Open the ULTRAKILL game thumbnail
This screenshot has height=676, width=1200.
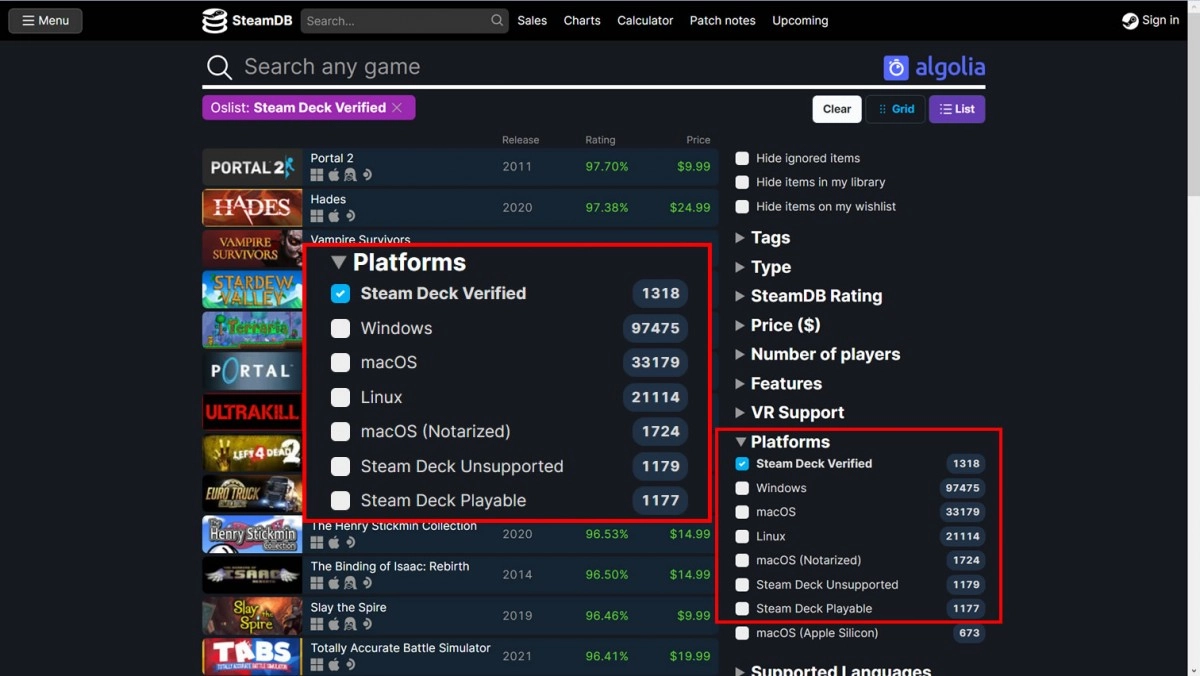pyautogui.click(x=252, y=412)
